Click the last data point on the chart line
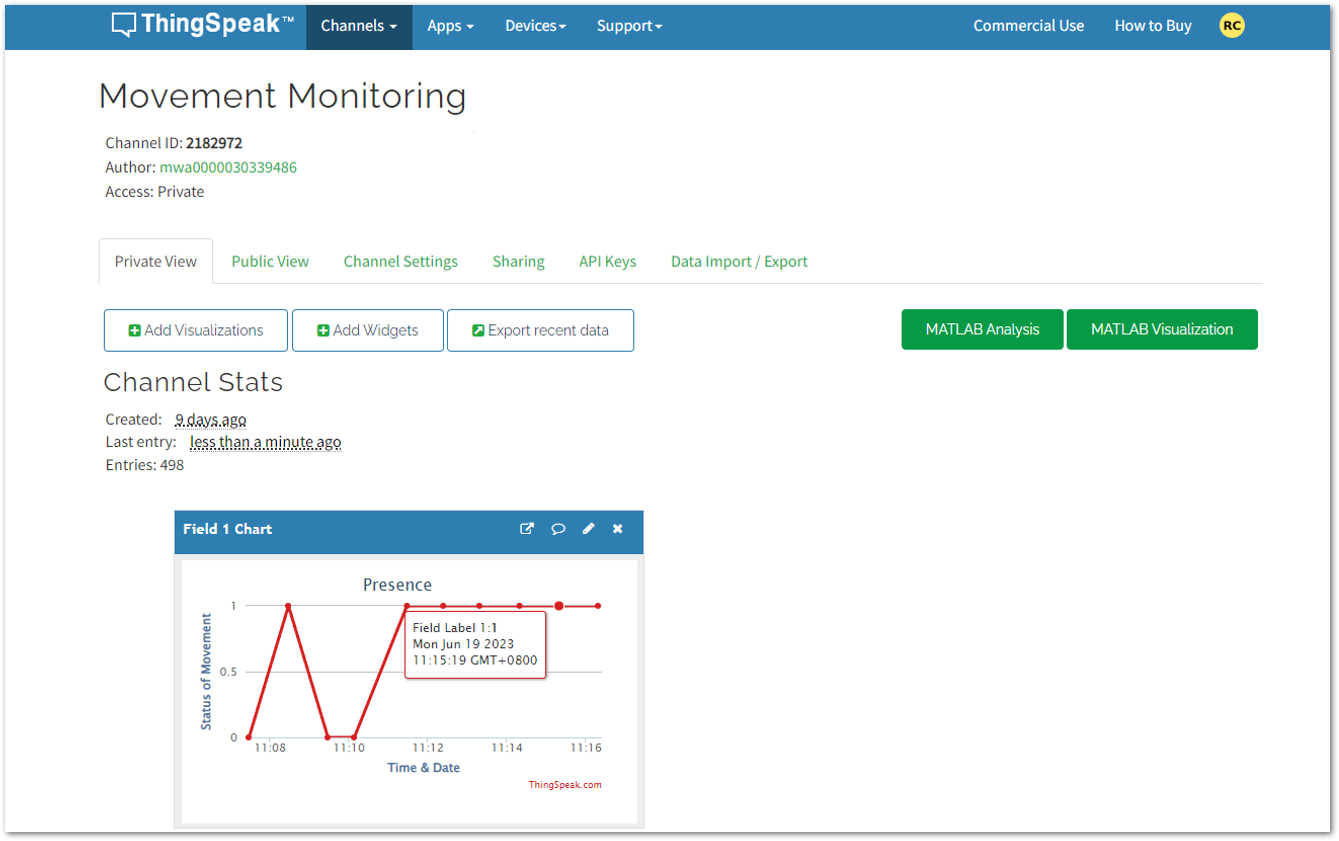 (x=598, y=606)
